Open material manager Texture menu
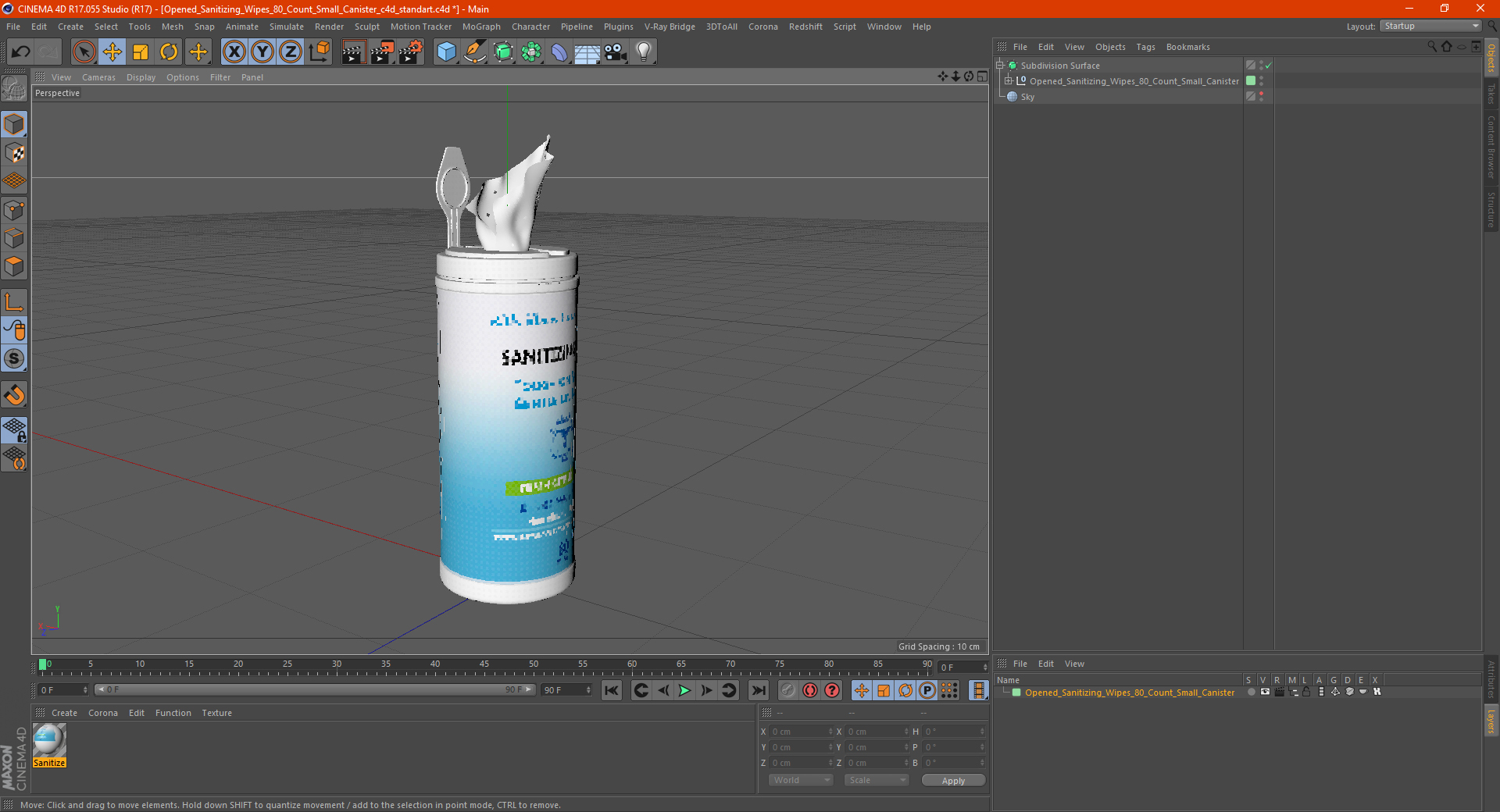The image size is (1500, 812). pos(216,713)
